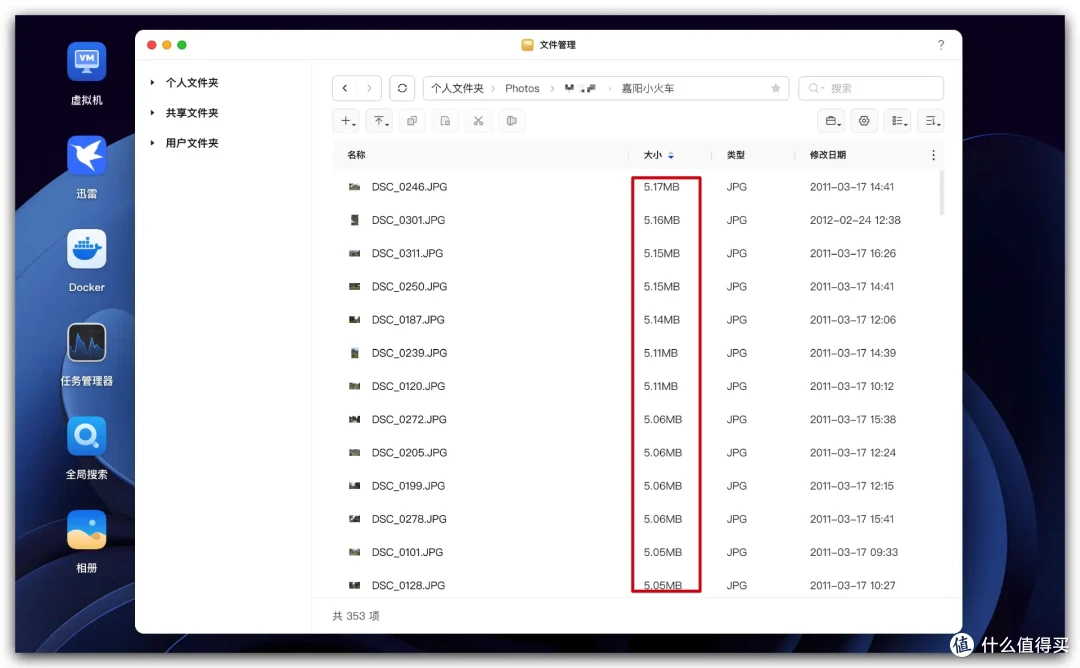Launch the 迅雷 app from the desktop
This screenshot has width=1080, height=668.
tap(87, 155)
